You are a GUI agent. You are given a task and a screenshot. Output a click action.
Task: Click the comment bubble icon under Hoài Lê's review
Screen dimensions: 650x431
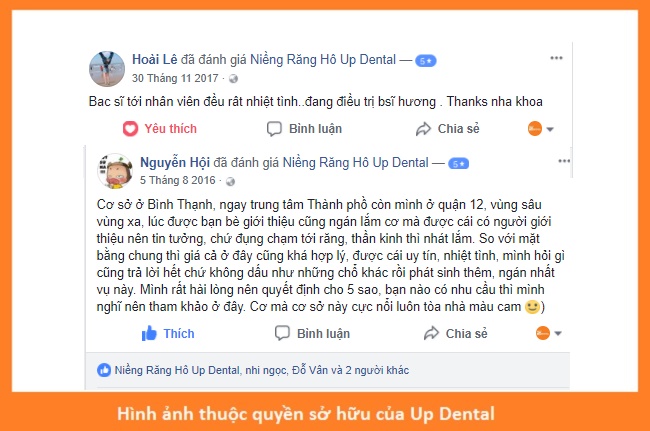pos(274,129)
